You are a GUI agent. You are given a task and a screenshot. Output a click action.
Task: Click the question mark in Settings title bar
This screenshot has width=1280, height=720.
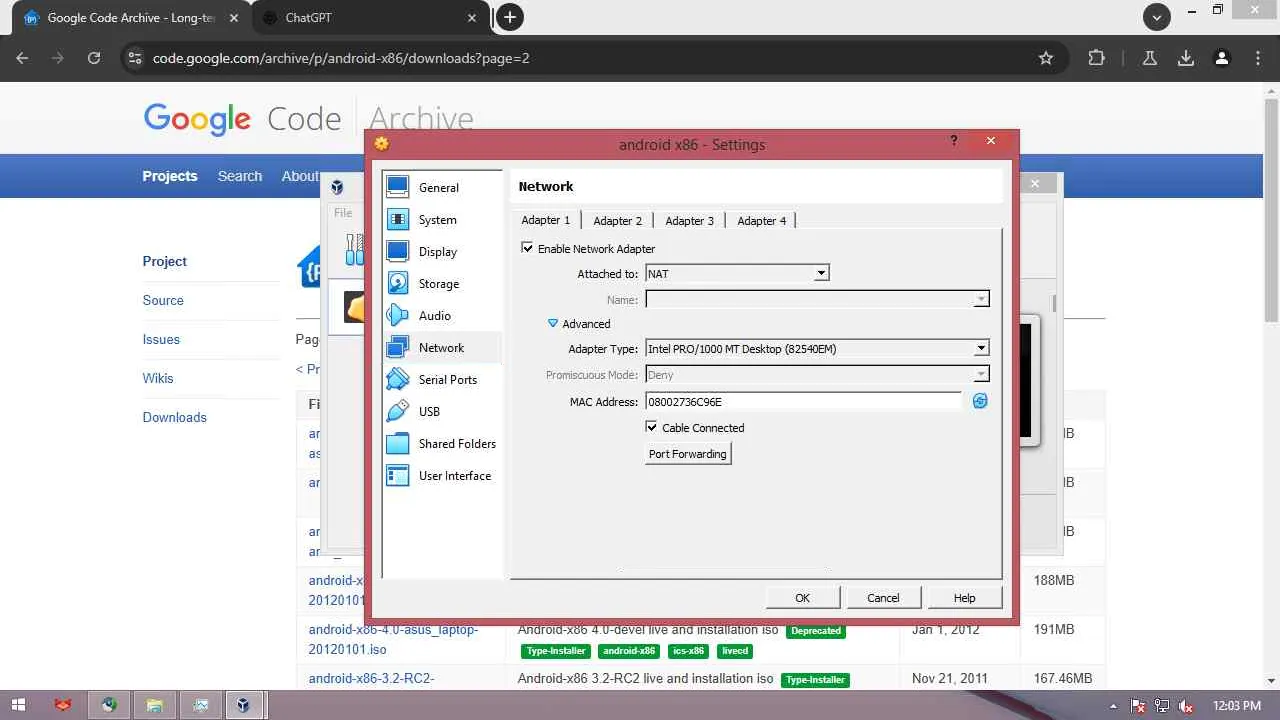click(954, 141)
